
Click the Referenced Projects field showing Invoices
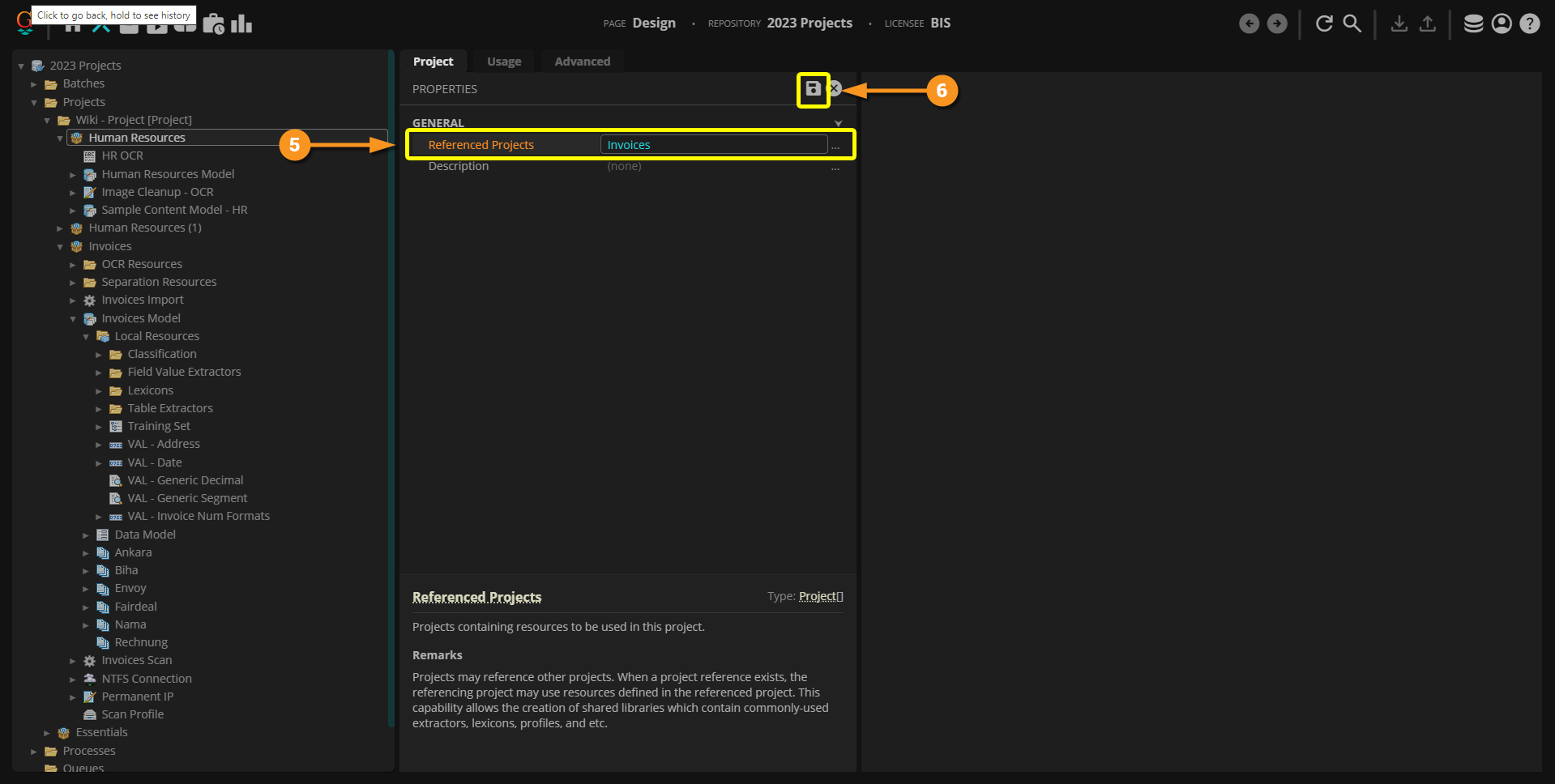(713, 145)
